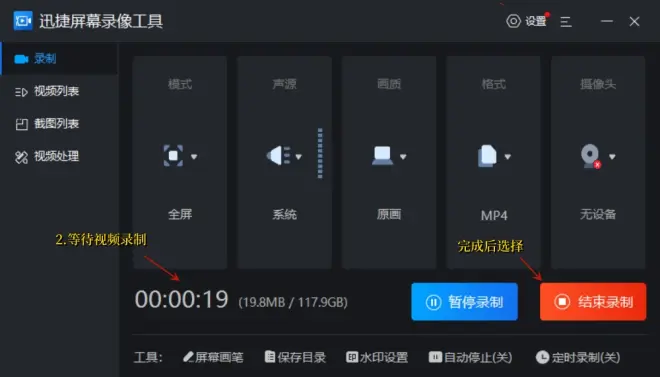
Task: Expand the format dropdown arrow
Action: (508, 157)
